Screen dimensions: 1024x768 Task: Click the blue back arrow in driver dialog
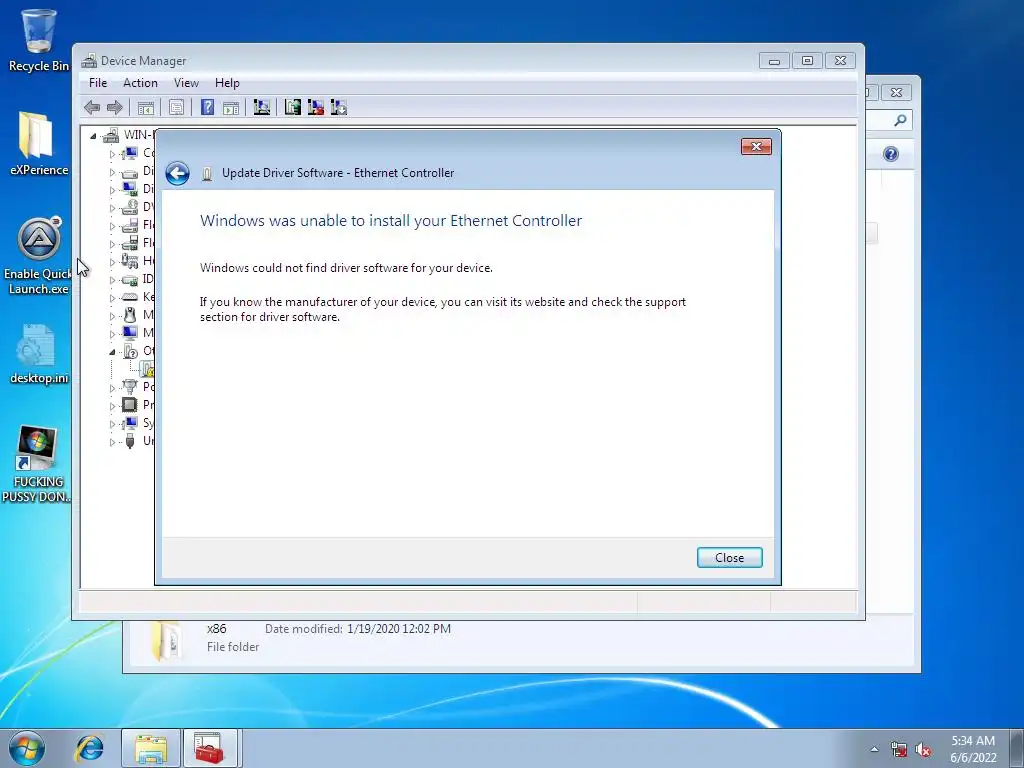(x=177, y=173)
